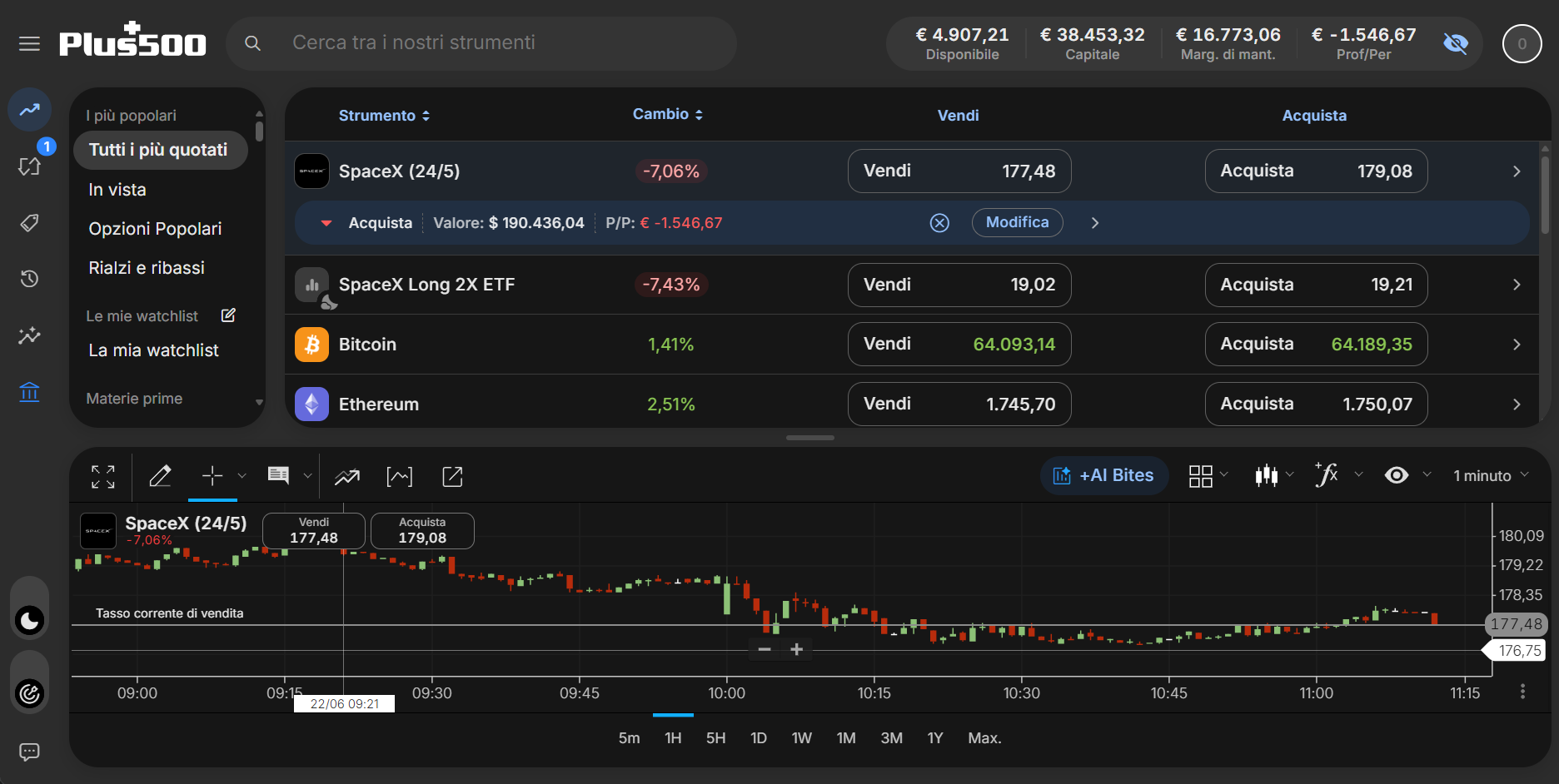1559x784 pixels.
Task: Zoom in chart with plus button
Action: (796, 649)
